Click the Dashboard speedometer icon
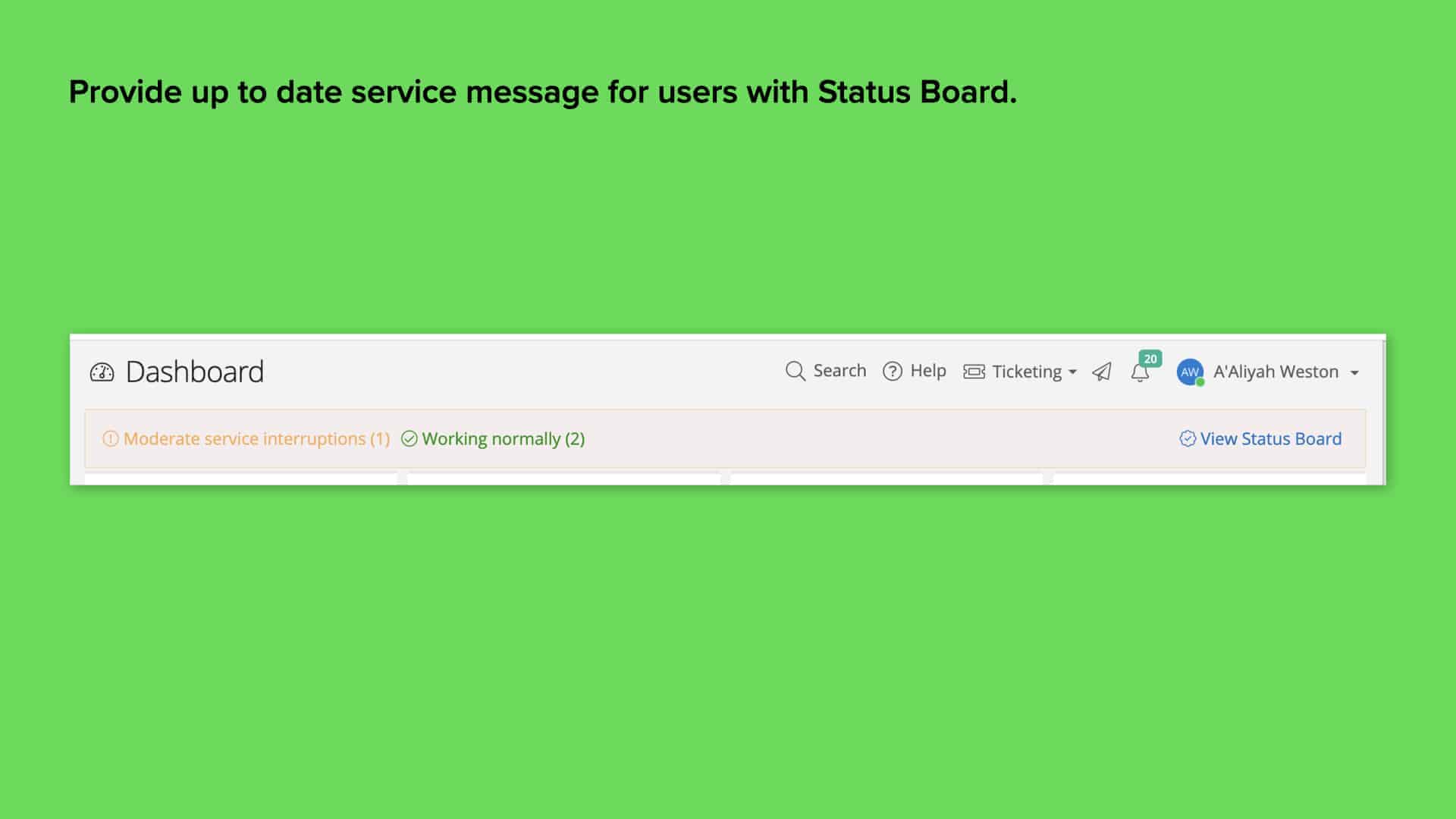Image resolution: width=1456 pixels, height=819 pixels. pyautogui.click(x=102, y=372)
